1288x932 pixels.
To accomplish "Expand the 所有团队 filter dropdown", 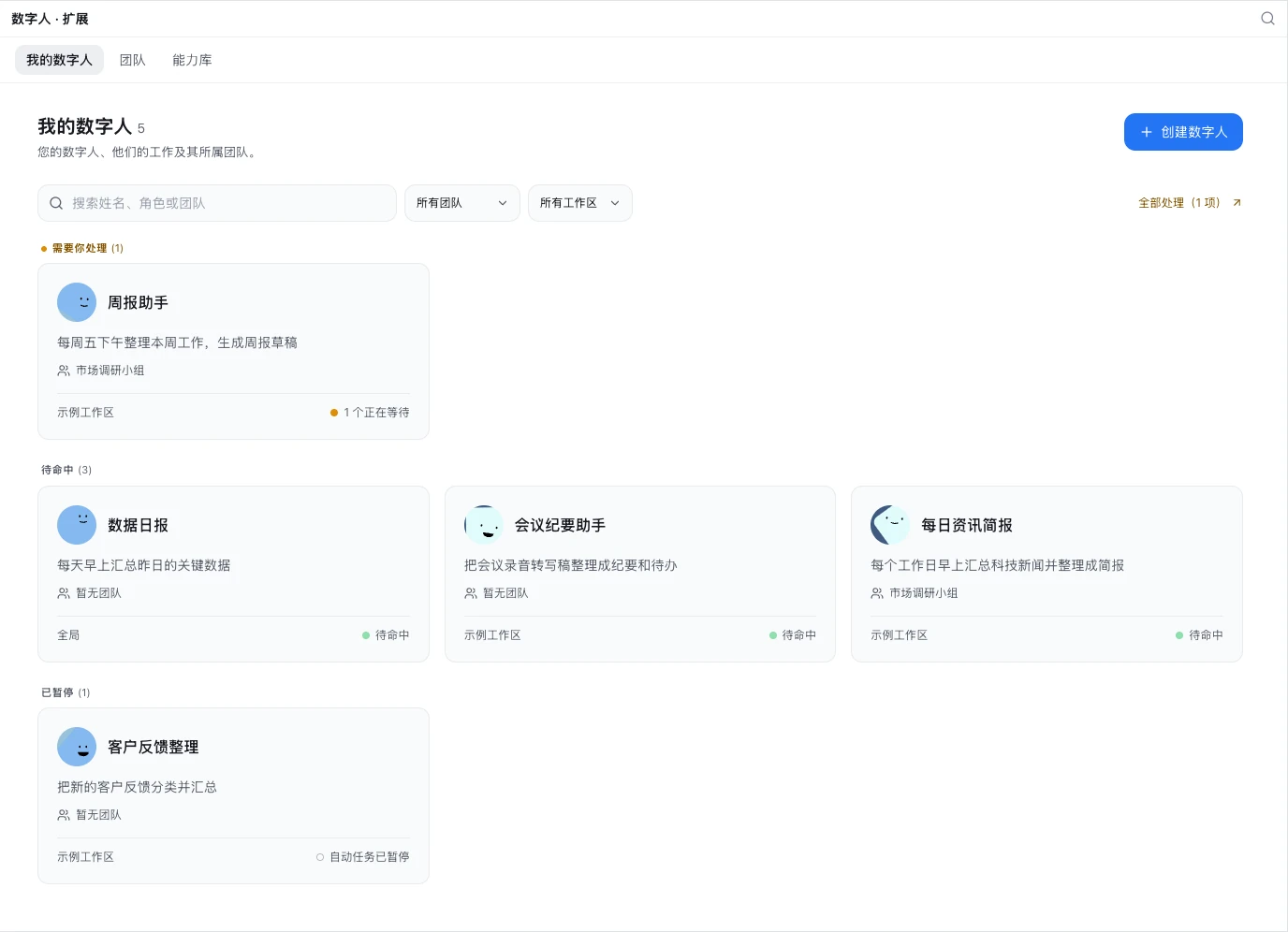I will point(462,203).
